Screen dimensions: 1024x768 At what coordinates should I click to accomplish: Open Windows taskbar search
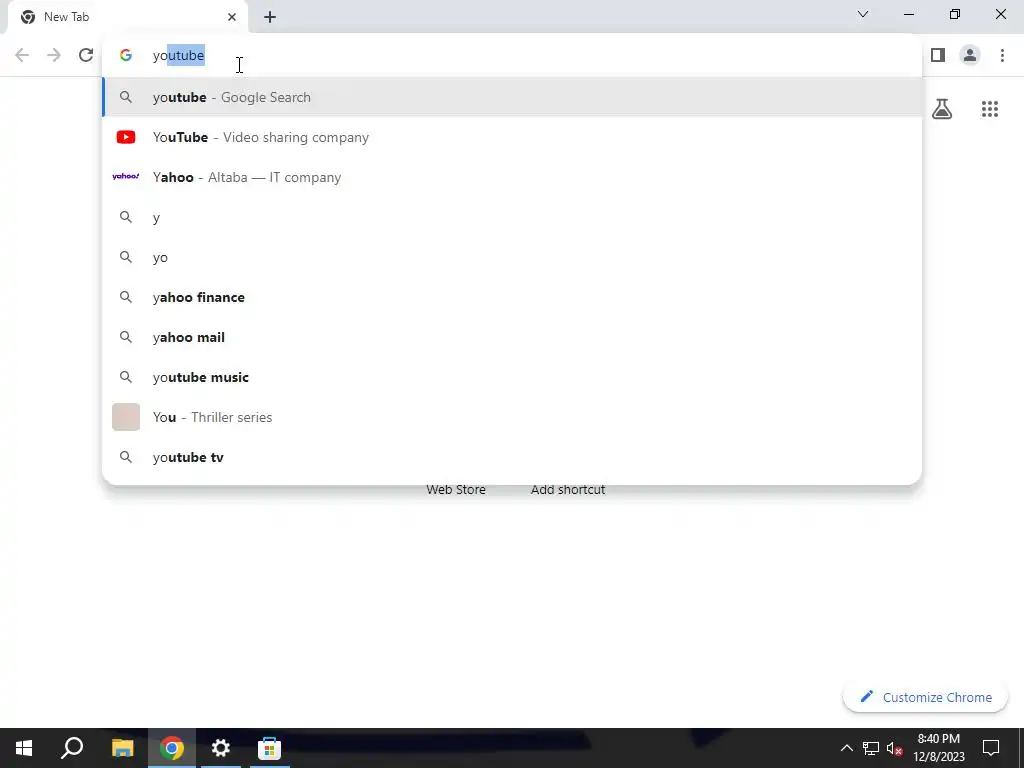(72, 748)
